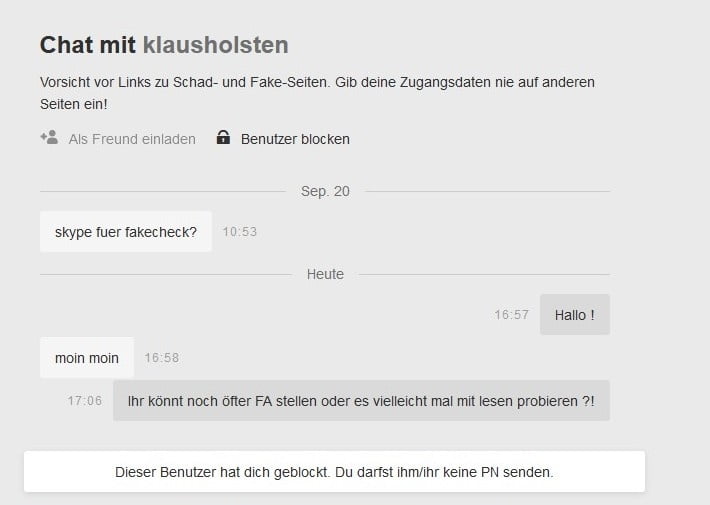
Task: Click the 'Als Freund einladen' link
Action: 132,139
